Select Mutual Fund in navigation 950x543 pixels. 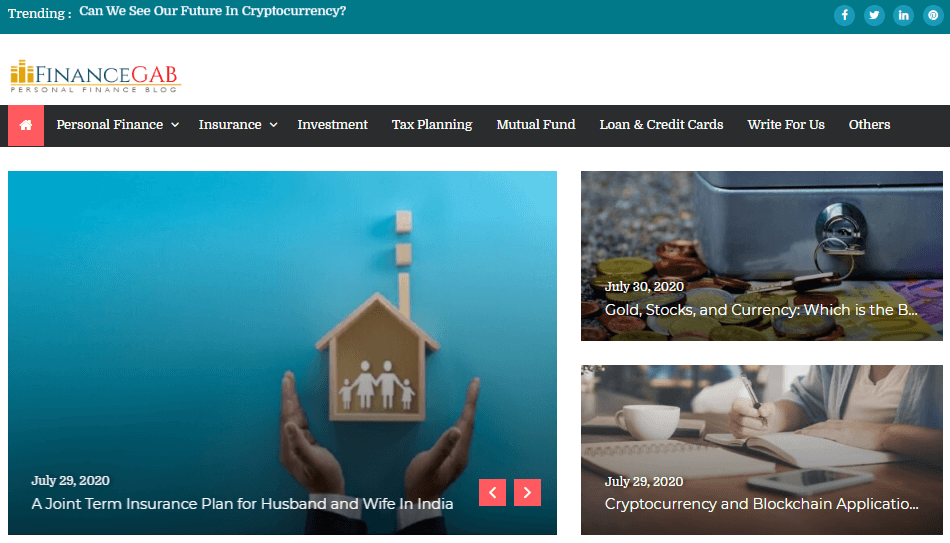(x=536, y=125)
